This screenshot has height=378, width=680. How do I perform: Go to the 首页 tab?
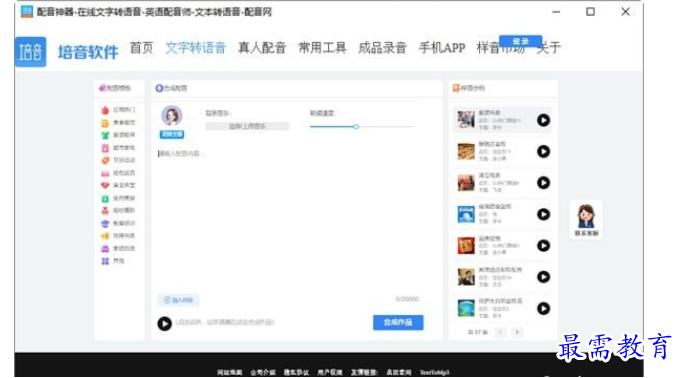coord(141,48)
